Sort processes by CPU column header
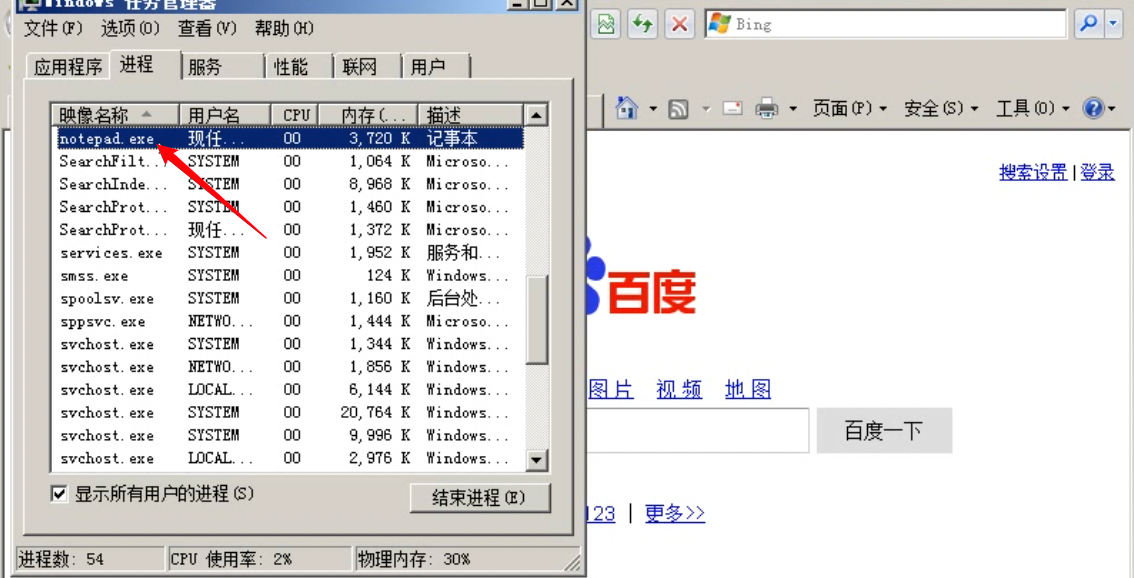 [296, 114]
